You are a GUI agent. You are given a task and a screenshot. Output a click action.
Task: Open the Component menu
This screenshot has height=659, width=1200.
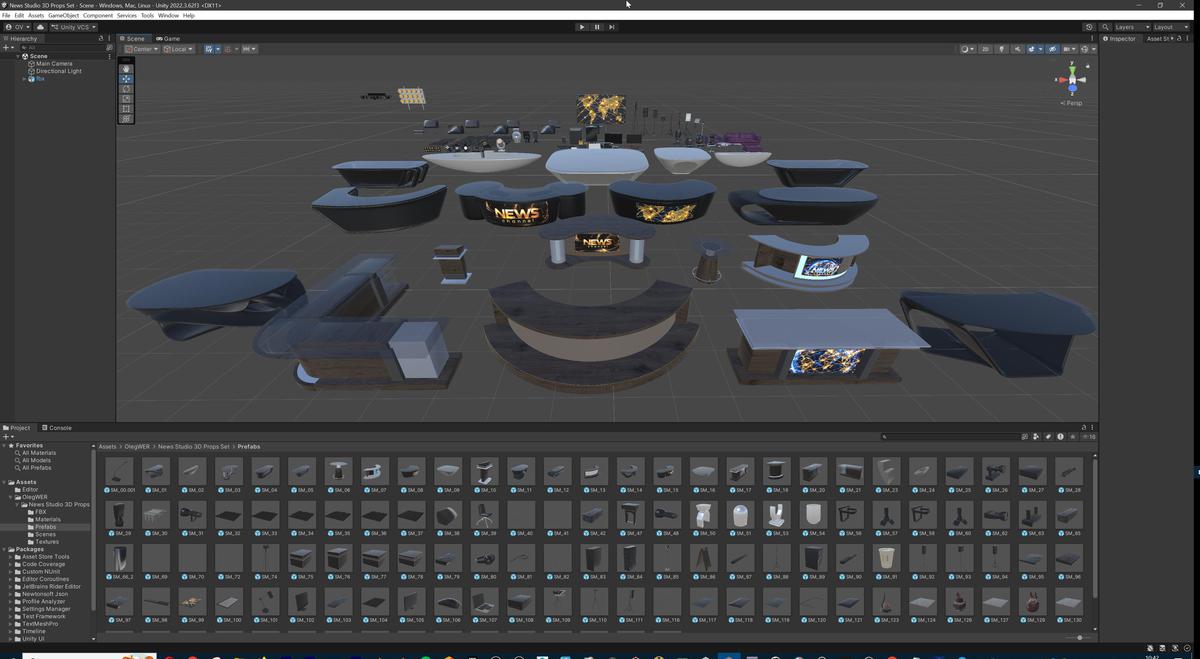98,16
